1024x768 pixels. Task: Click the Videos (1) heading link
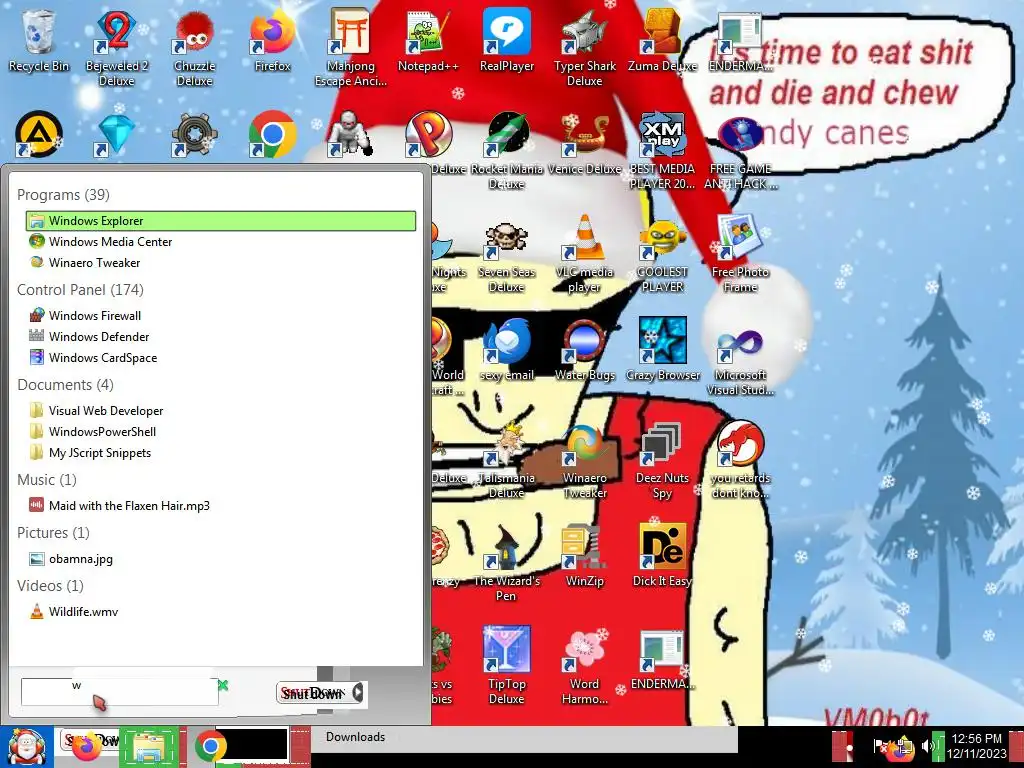coord(50,585)
